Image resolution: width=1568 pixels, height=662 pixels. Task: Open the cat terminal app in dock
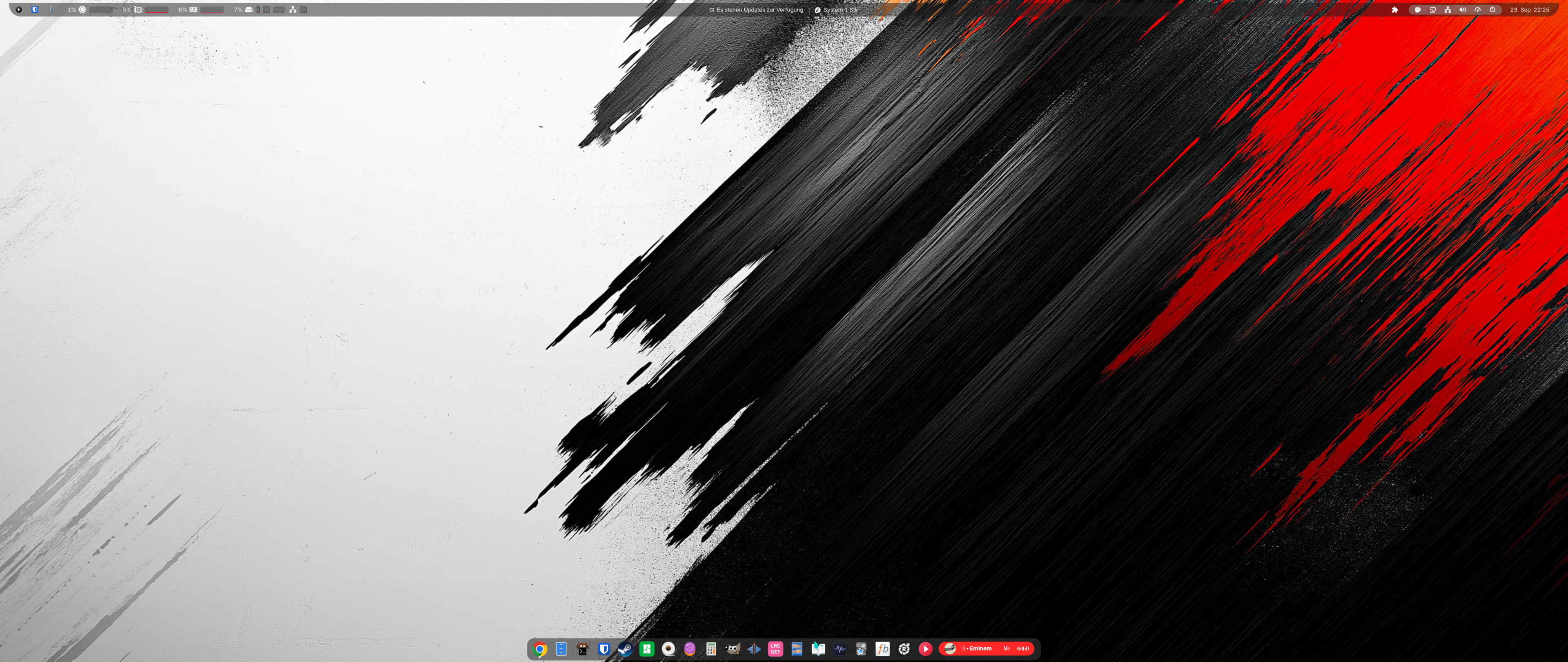tap(583, 649)
